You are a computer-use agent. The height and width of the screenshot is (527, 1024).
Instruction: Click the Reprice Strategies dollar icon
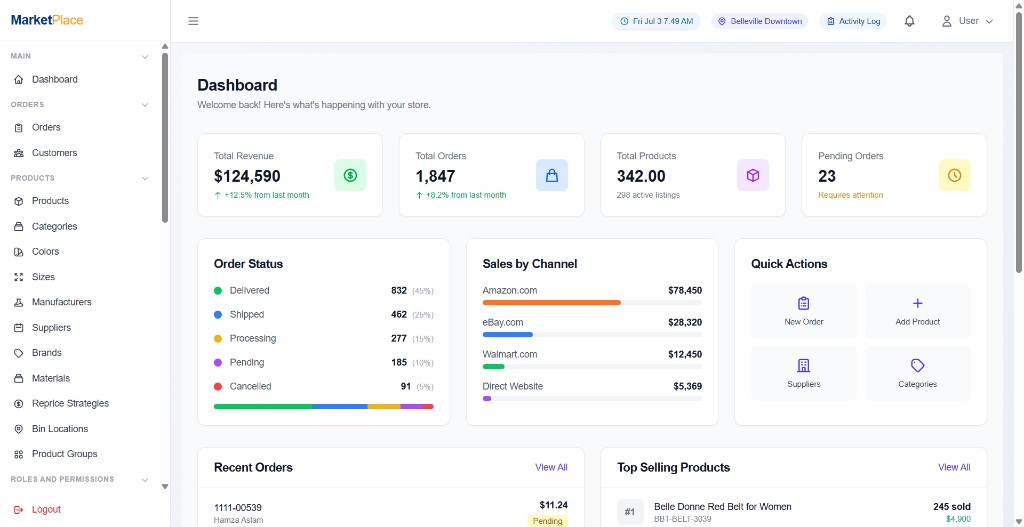(x=18, y=404)
